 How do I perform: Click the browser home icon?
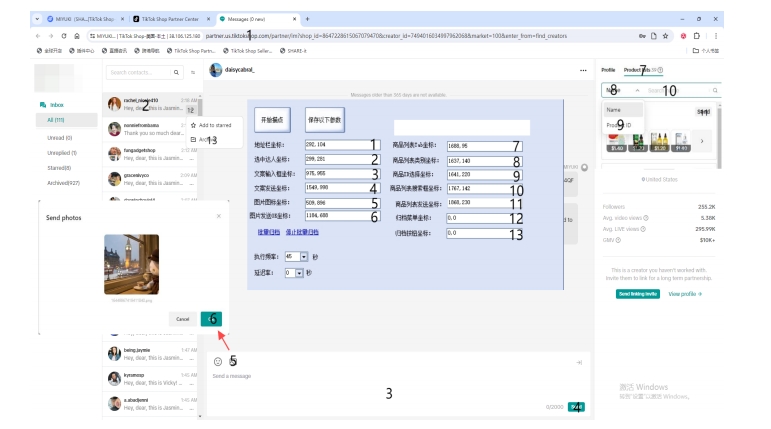(x=77, y=36)
